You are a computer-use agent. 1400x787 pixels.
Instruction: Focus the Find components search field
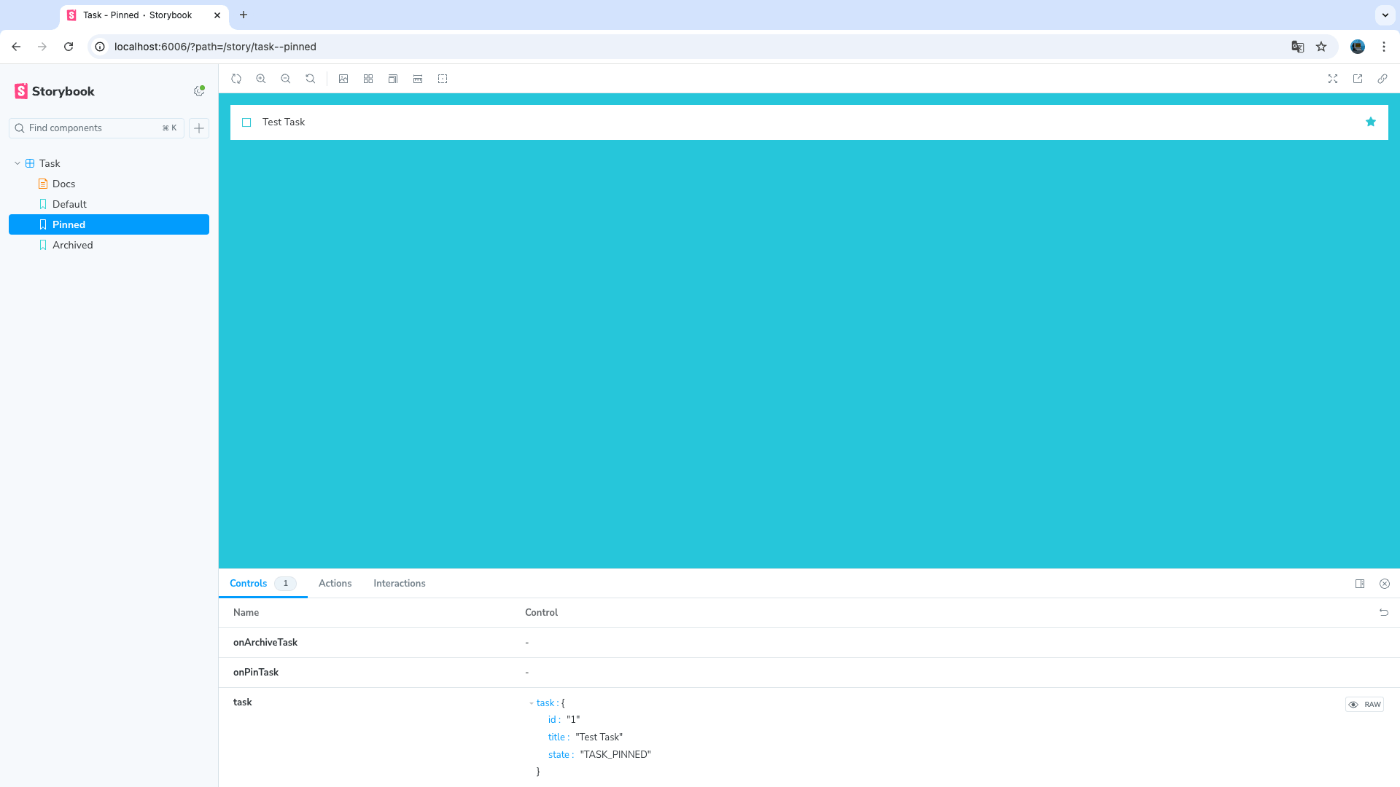[x=96, y=128]
